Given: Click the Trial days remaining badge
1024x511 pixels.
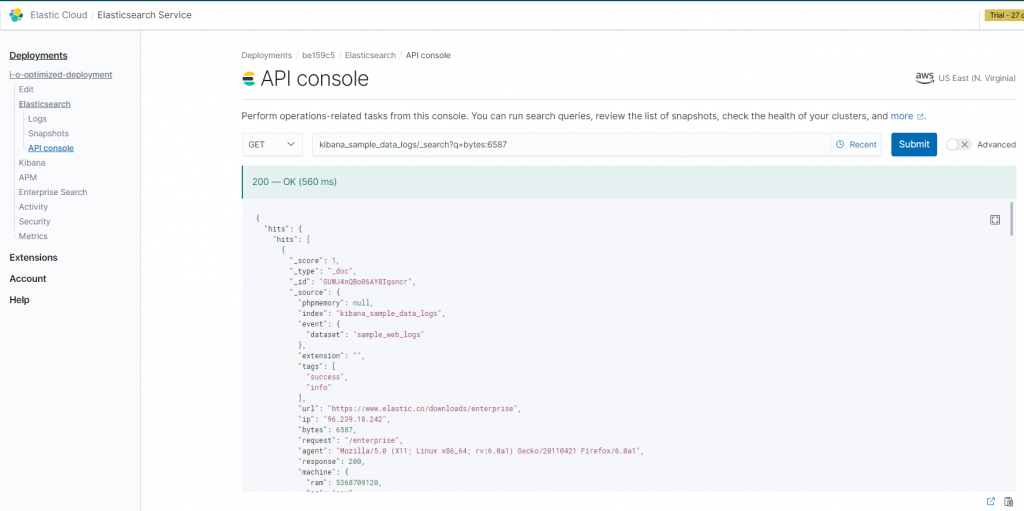Looking at the screenshot, I should point(1003,15).
